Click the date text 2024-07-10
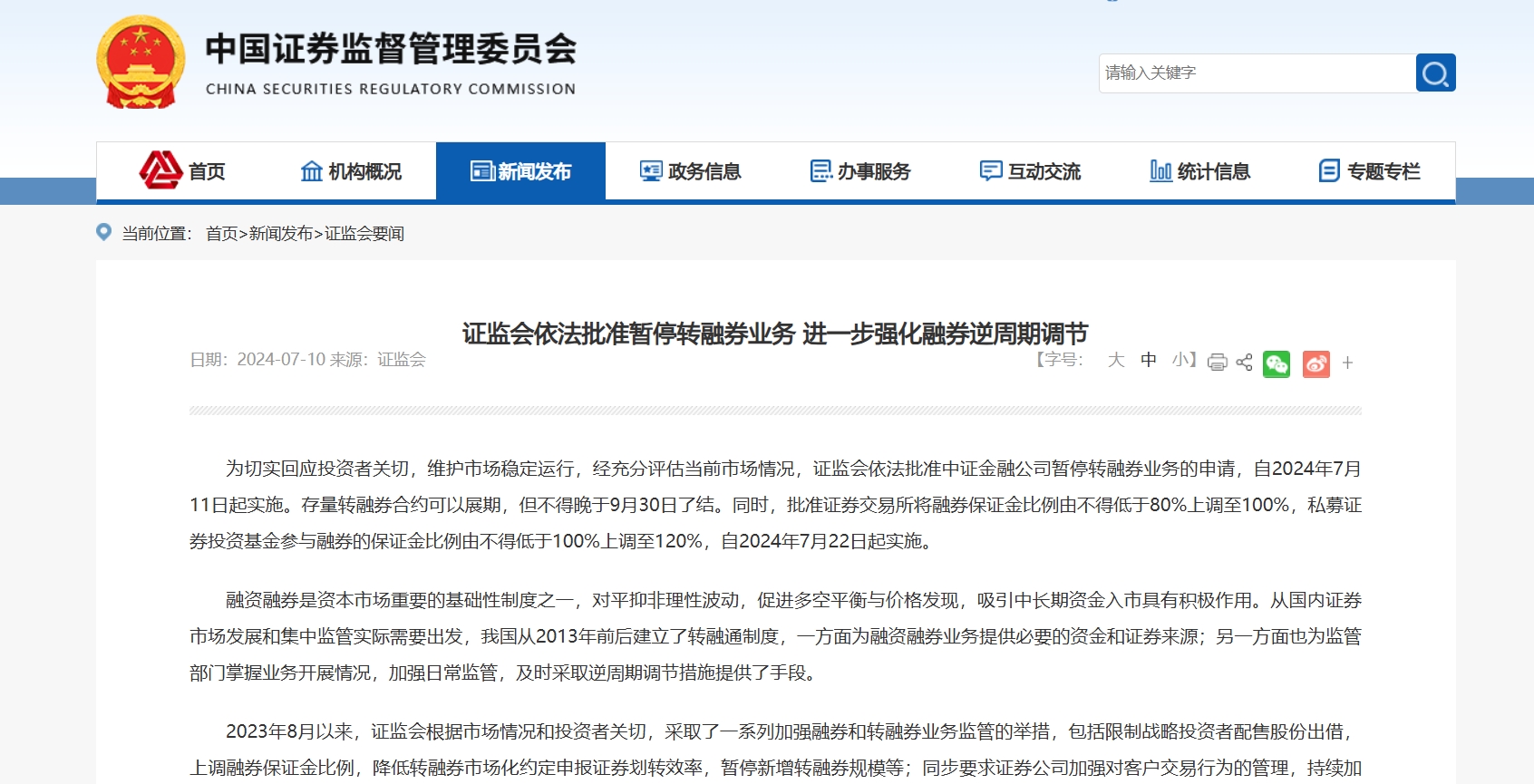The width and height of the screenshot is (1534, 784). [281, 360]
